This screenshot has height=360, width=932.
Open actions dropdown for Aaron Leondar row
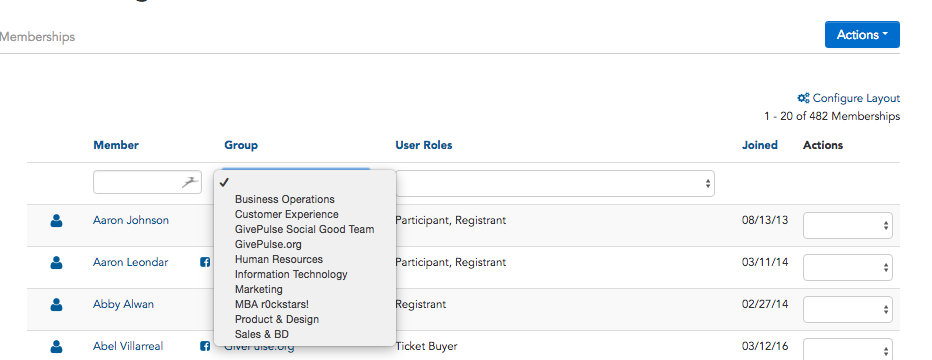848,267
